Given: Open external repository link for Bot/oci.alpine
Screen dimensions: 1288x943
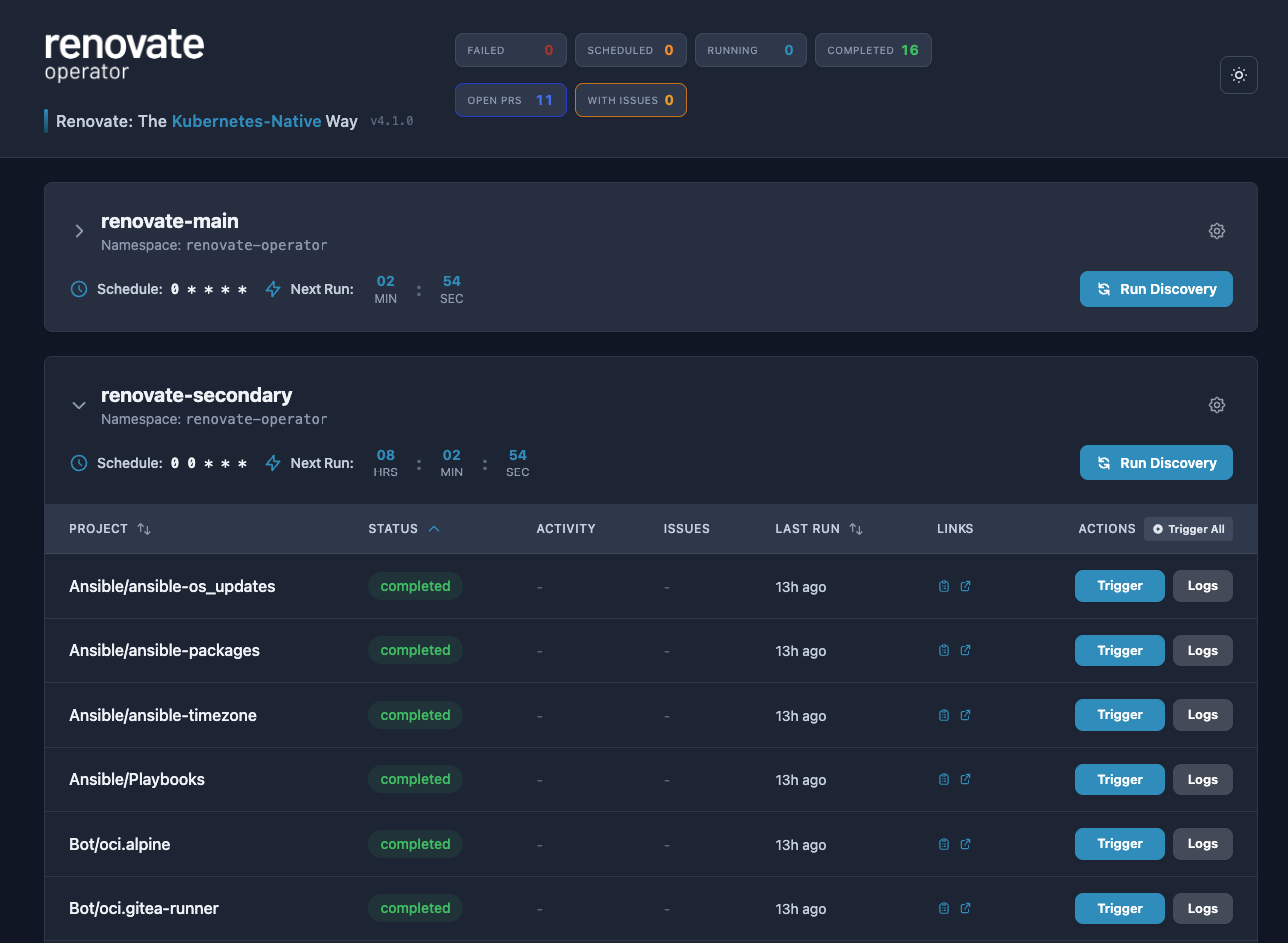Looking at the screenshot, I should click(x=965, y=844).
